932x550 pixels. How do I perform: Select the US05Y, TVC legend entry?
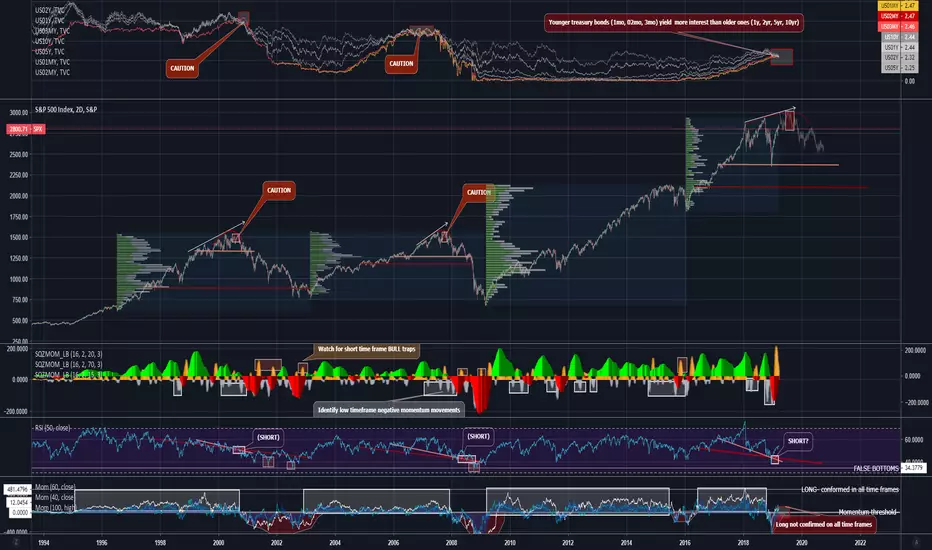(51, 52)
